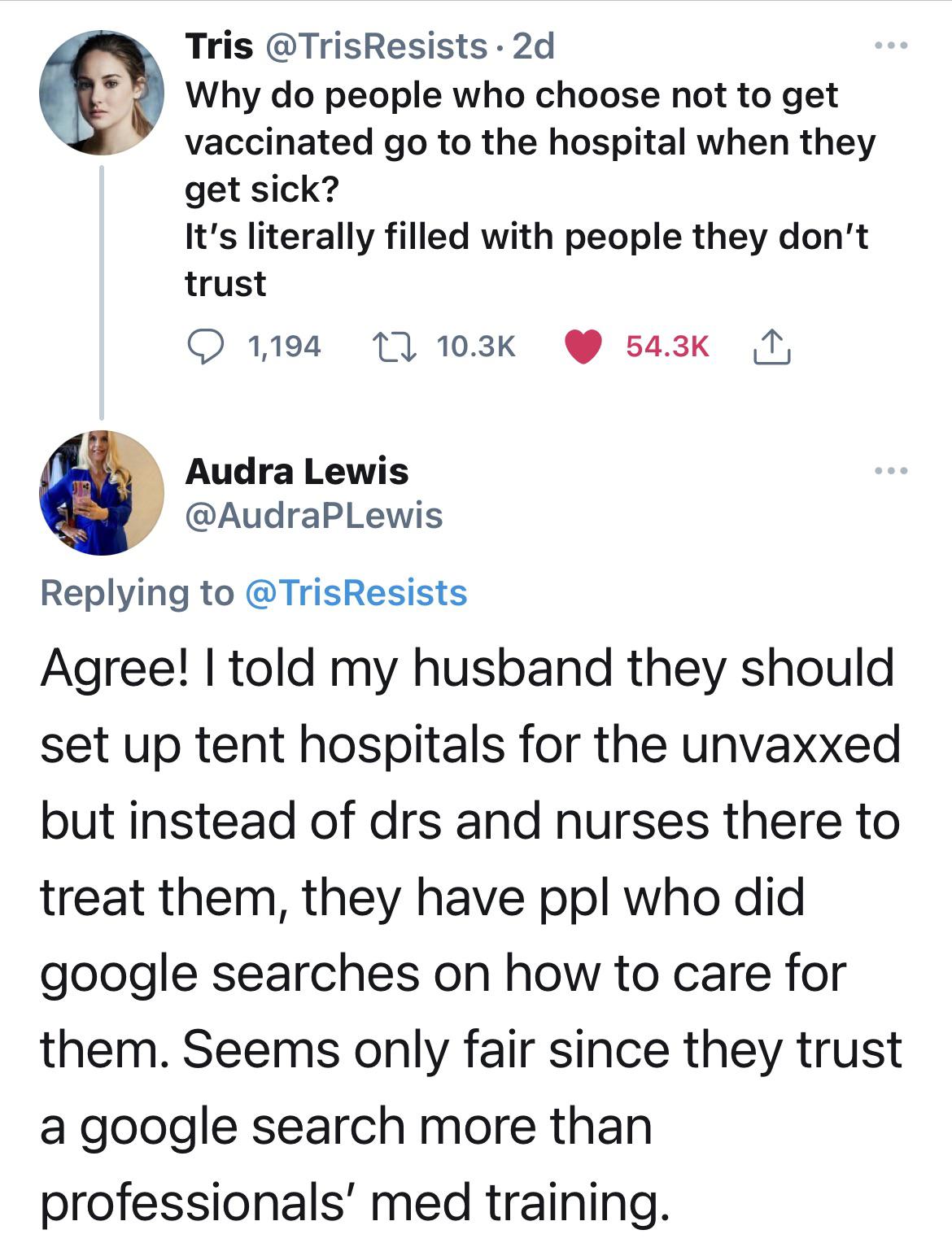View Tris's profile picture
This screenshot has height=1243, width=952.
101,93
